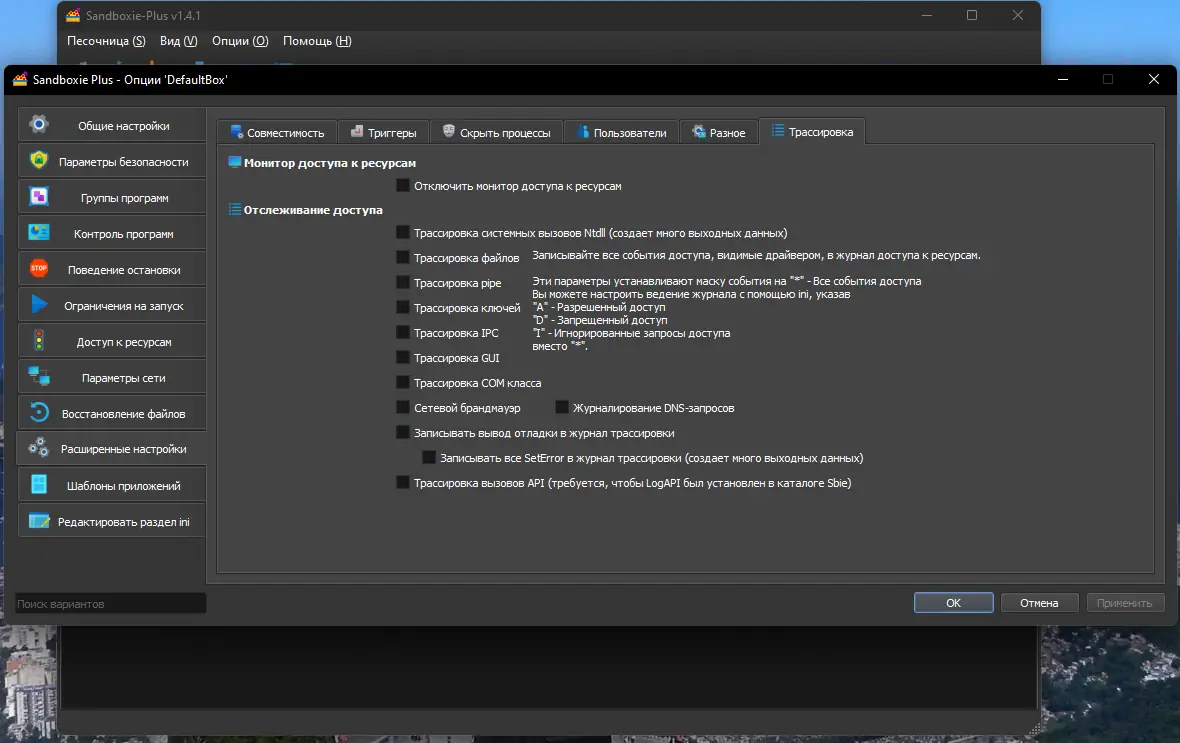Click the shield icon for Параметры безопасности
1180x743 pixels.
click(x=39, y=160)
